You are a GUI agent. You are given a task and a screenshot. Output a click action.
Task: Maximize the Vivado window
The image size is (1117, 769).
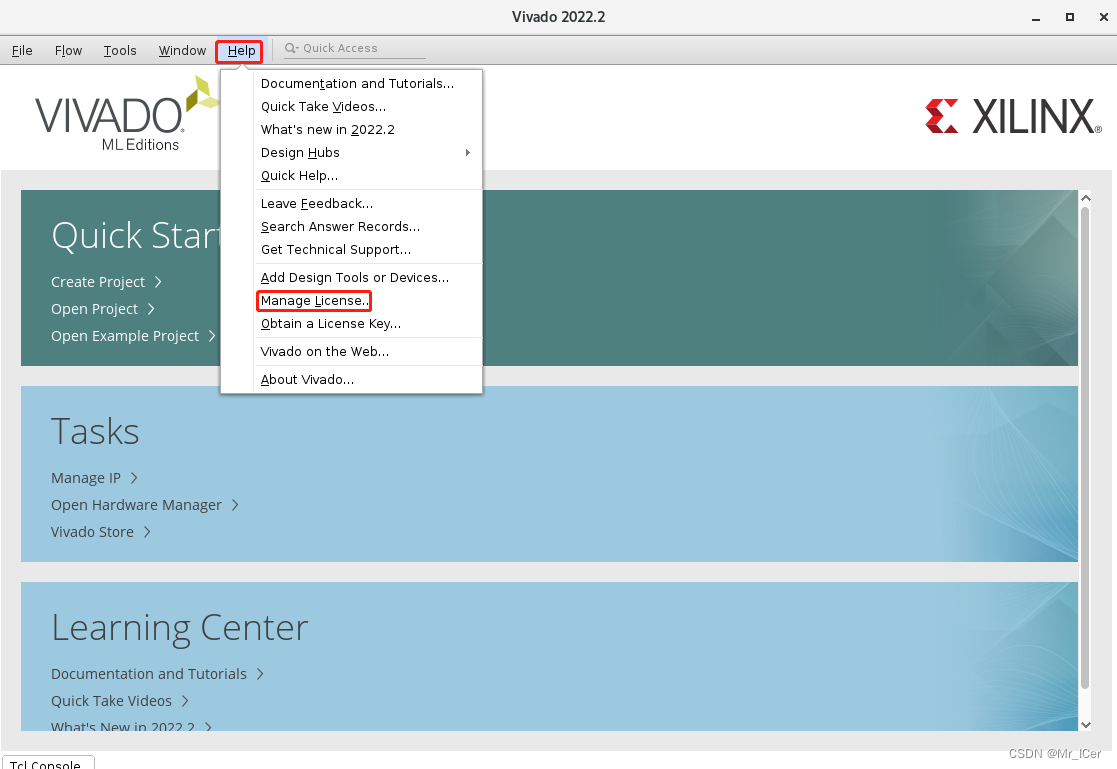click(x=1069, y=17)
